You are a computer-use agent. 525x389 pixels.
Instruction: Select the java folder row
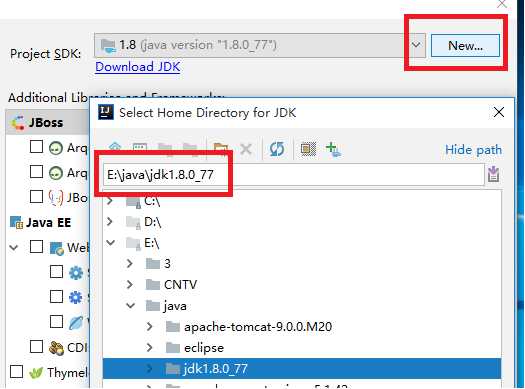pos(302,305)
